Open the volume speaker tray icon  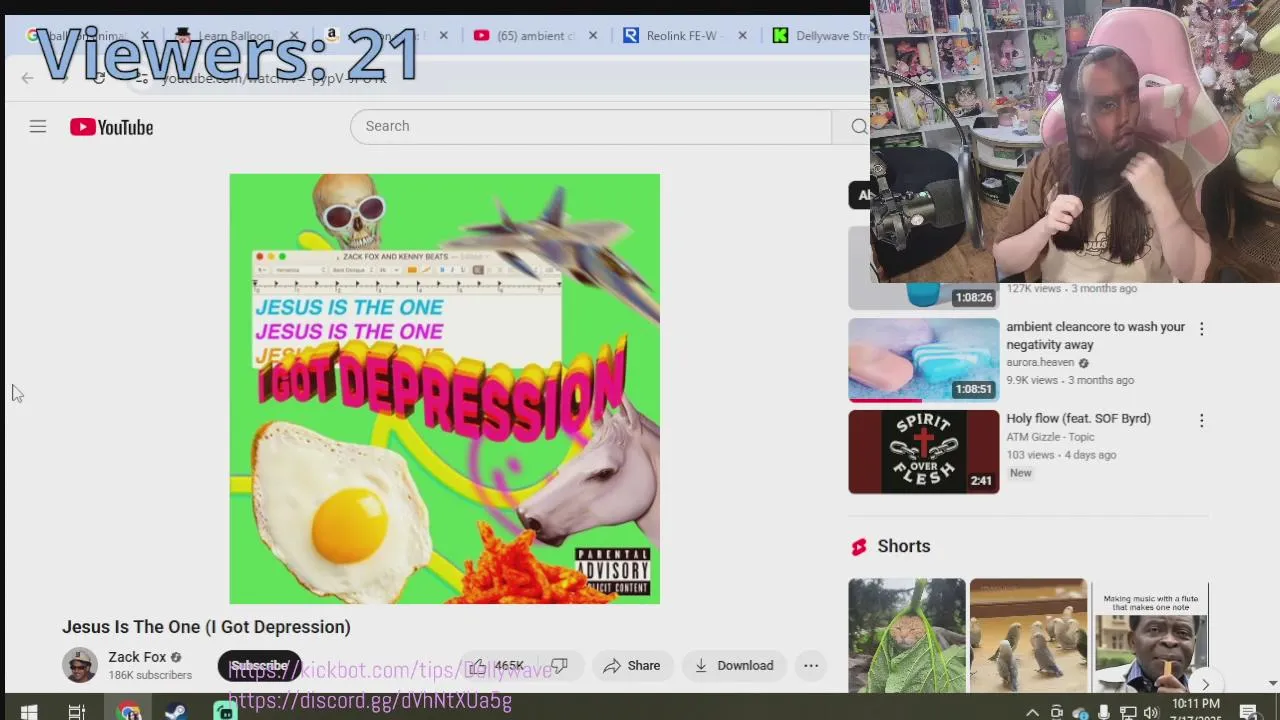1151,712
